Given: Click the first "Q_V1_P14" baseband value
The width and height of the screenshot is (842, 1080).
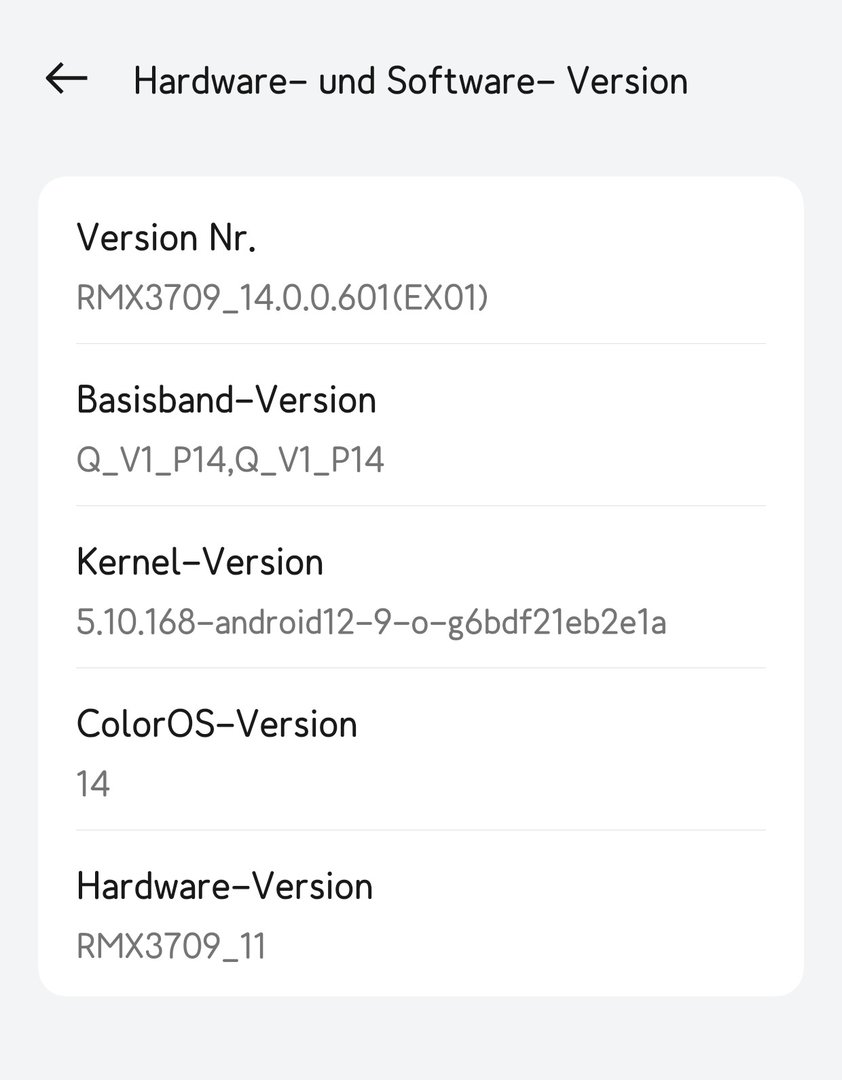Looking at the screenshot, I should point(146,460).
